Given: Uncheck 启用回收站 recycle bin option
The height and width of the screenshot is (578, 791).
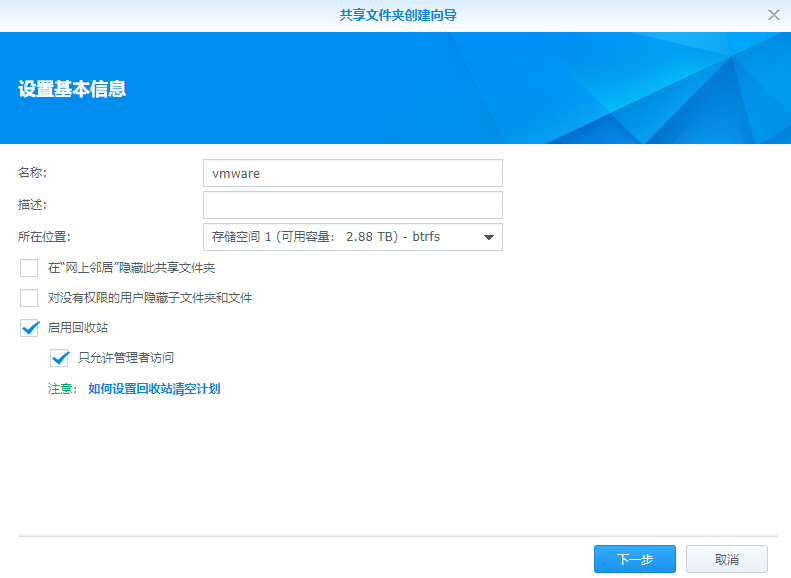Looking at the screenshot, I should [x=29, y=328].
